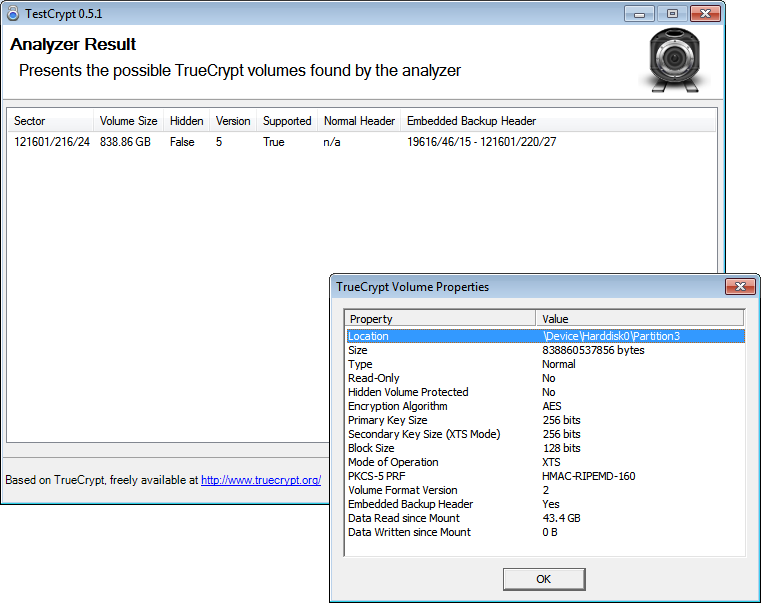This screenshot has height=614, width=768.
Task: Sort by the Volume Size column header
Action: click(128, 121)
